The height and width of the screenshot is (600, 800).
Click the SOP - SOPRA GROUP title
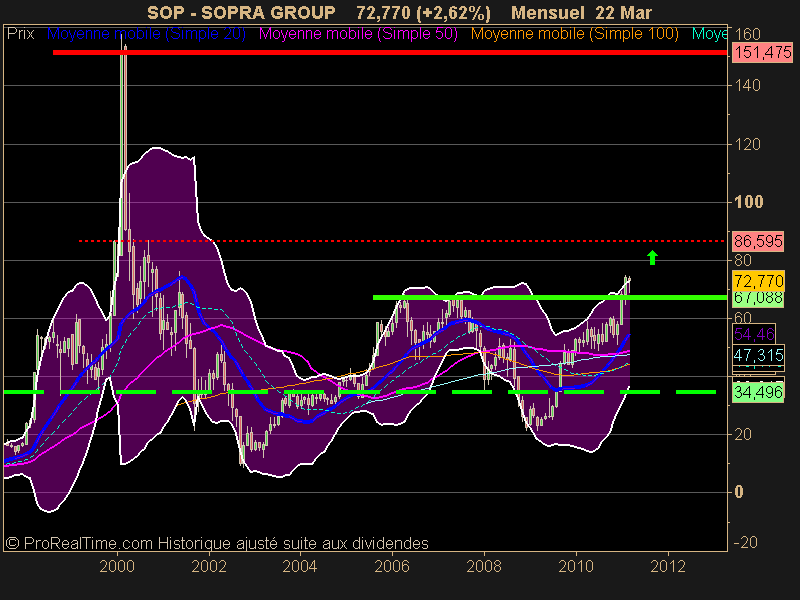pyautogui.click(x=241, y=13)
